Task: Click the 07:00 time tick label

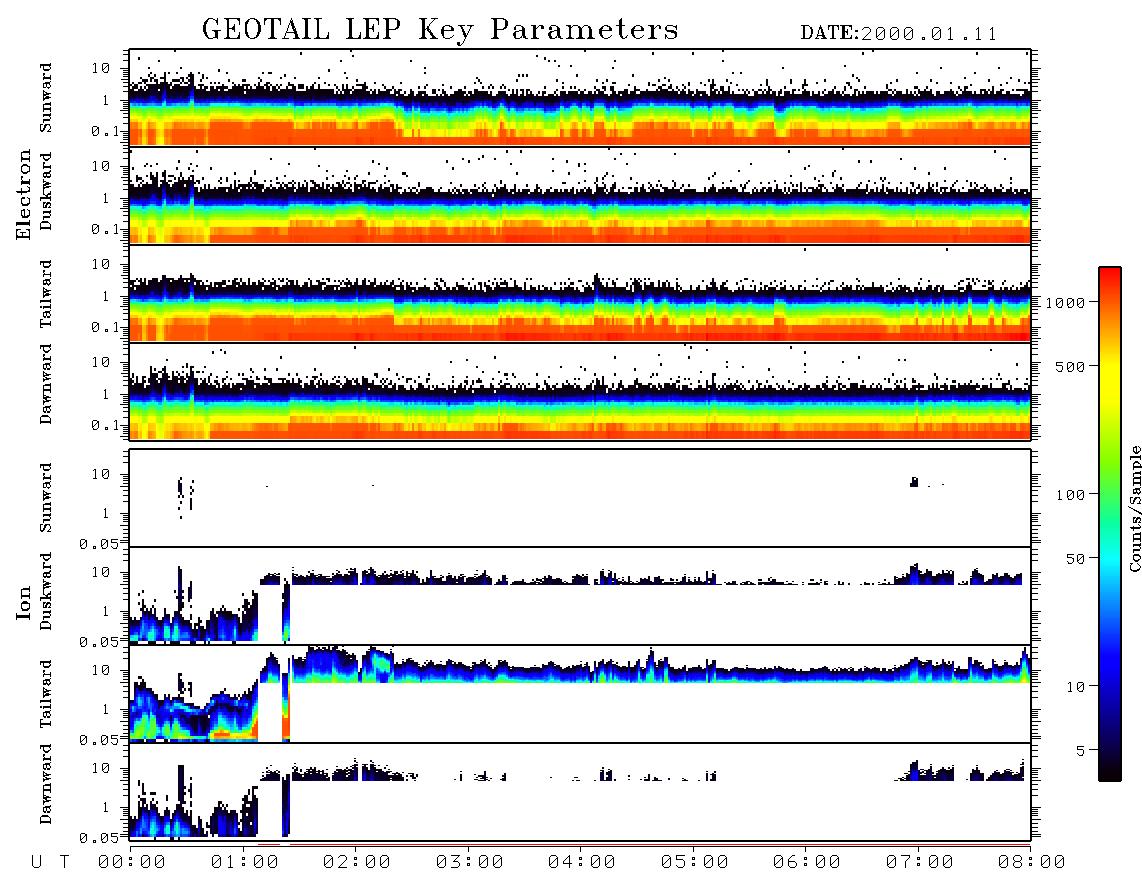Action: [920, 863]
